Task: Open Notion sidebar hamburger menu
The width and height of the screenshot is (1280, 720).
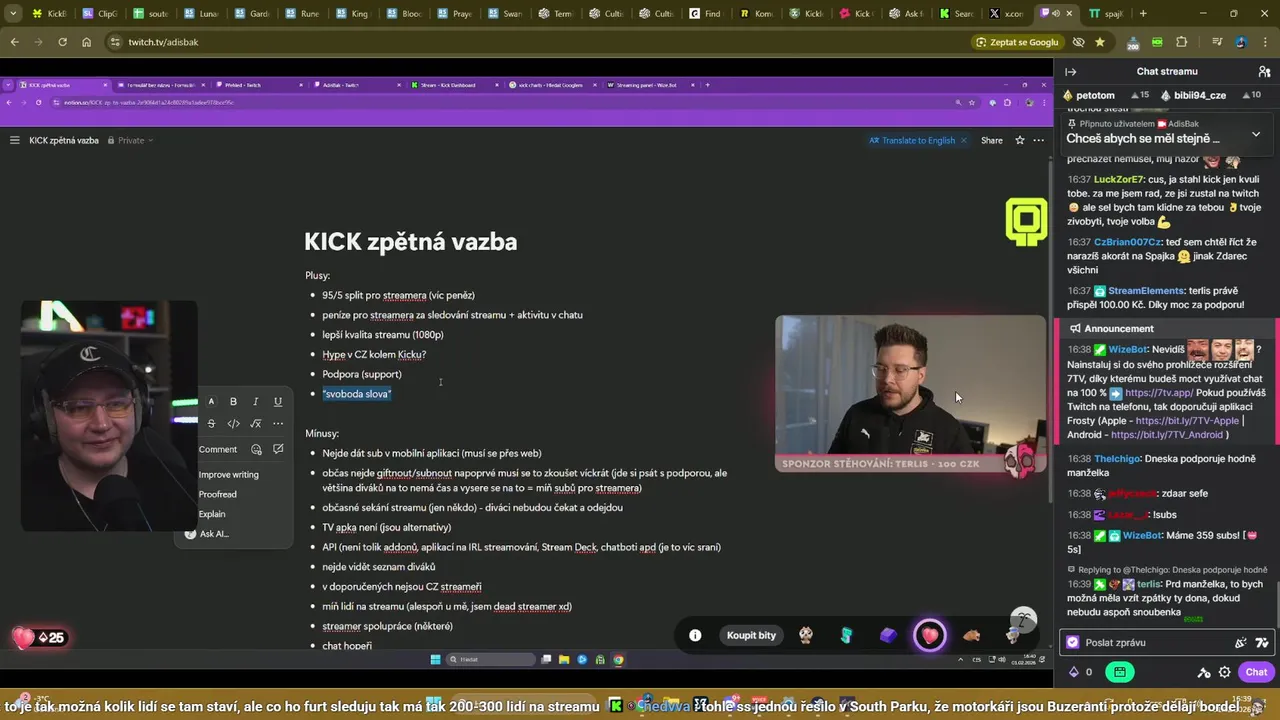Action: tap(14, 140)
